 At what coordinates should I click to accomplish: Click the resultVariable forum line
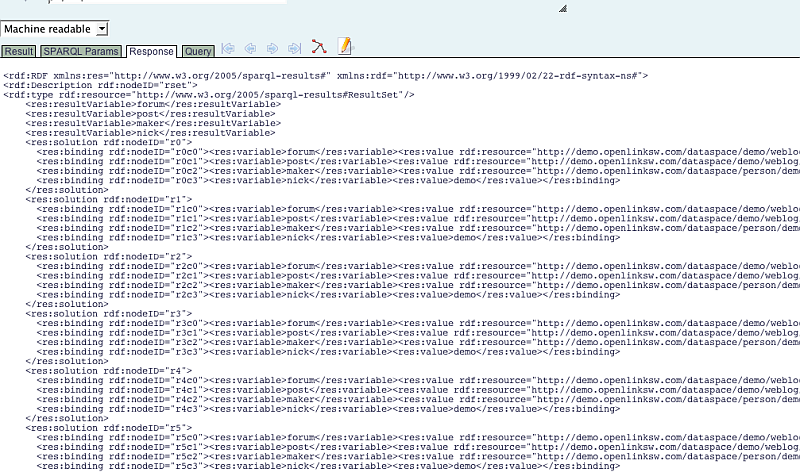[153, 104]
